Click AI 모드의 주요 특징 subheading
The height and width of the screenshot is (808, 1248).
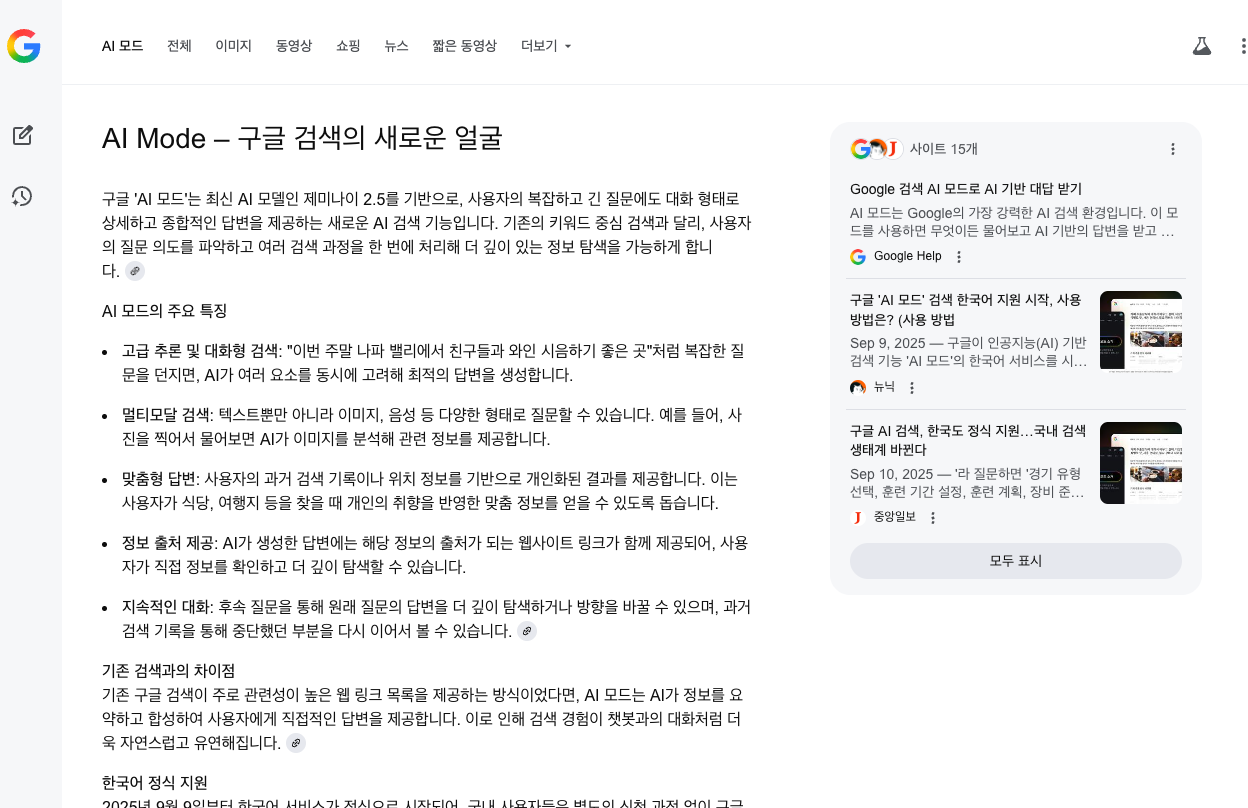click(164, 311)
